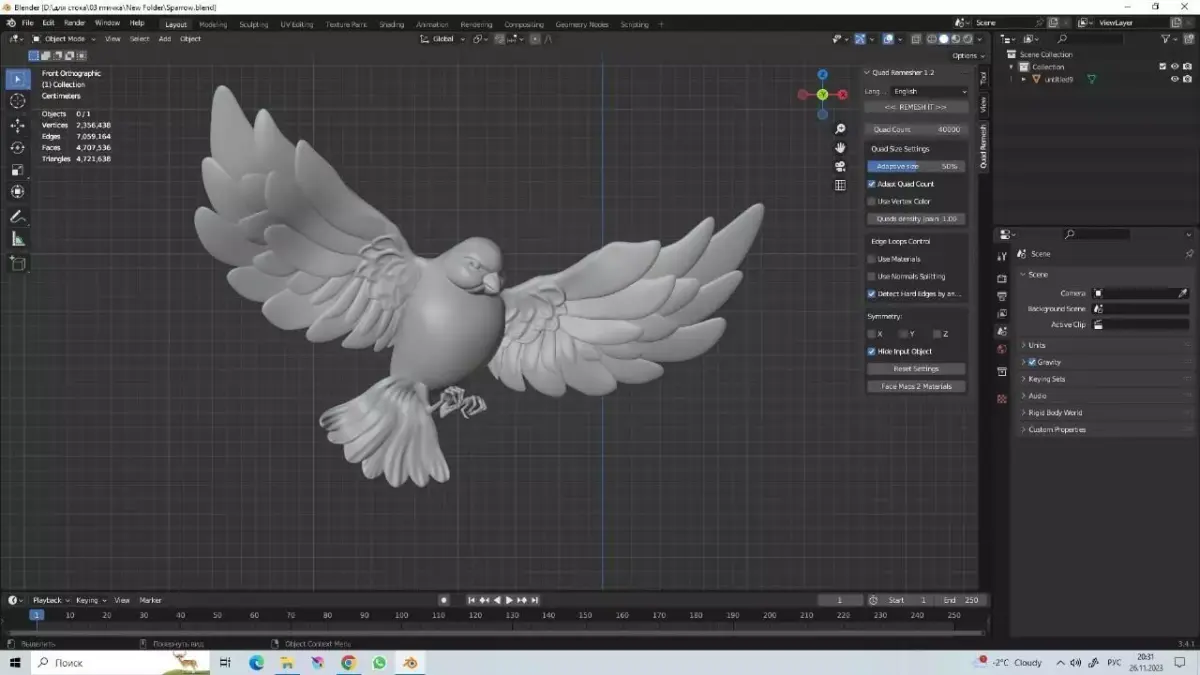Select the Cursor tool
The height and width of the screenshot is (675, 1200).
pyautogui.click(x=18, y=101)
